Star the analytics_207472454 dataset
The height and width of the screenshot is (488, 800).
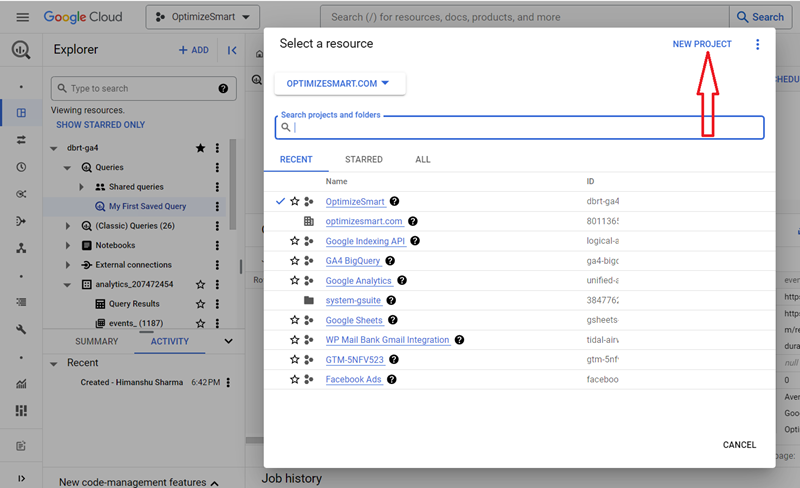(x=201, y=284)
